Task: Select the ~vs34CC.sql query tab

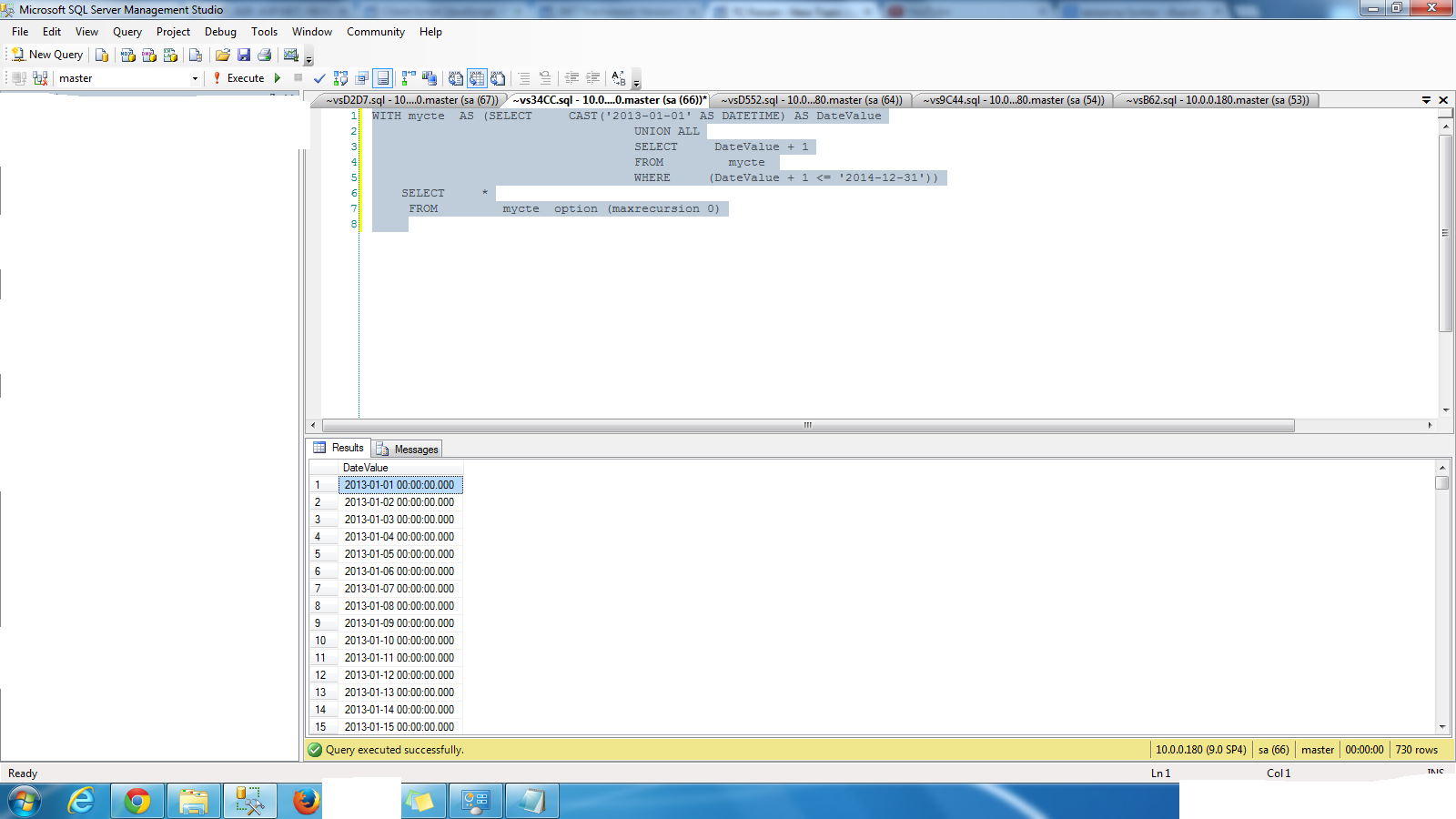Action: coord(609,100)
